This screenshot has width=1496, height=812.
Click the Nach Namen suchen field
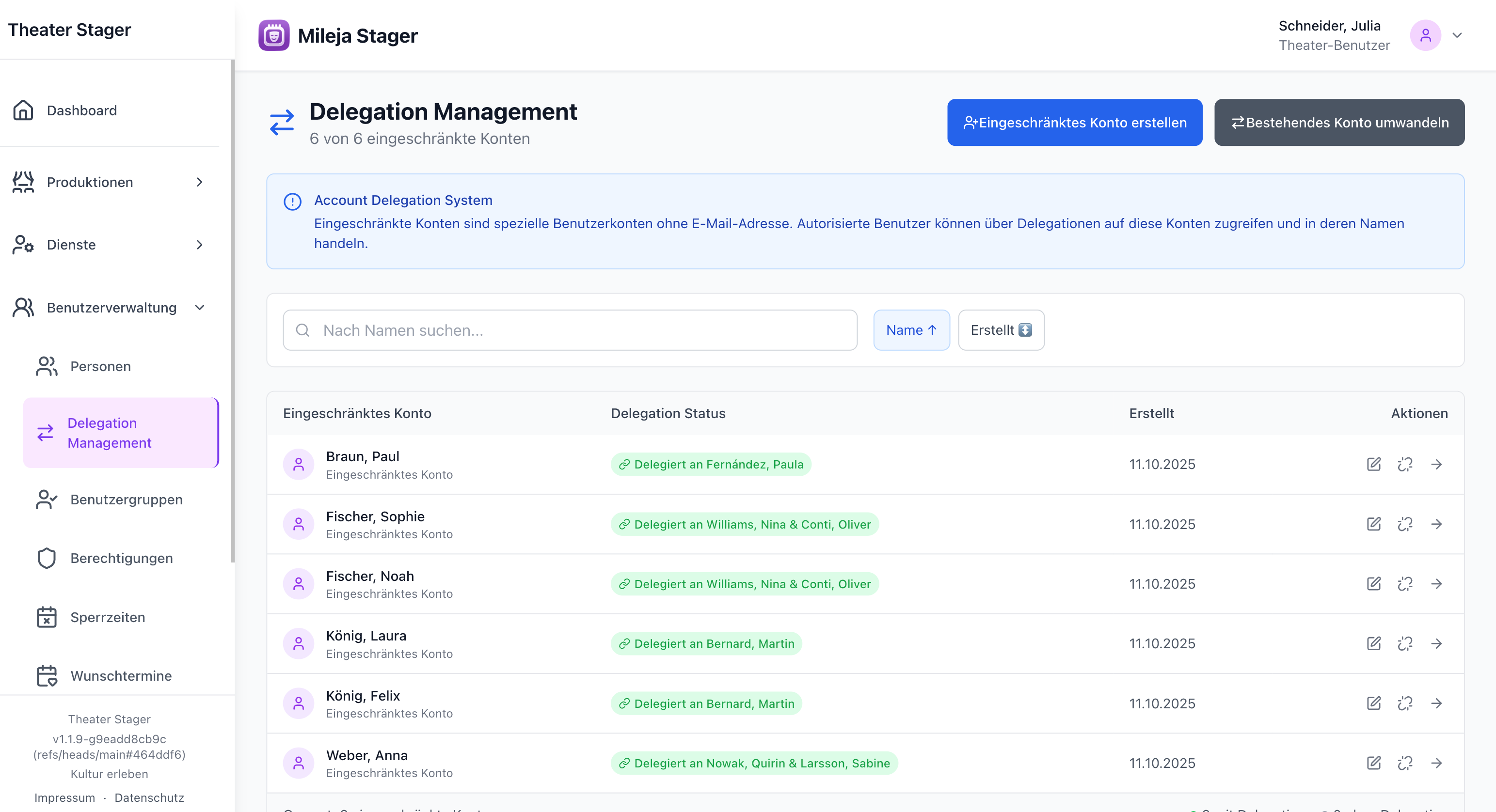point(569,330)
